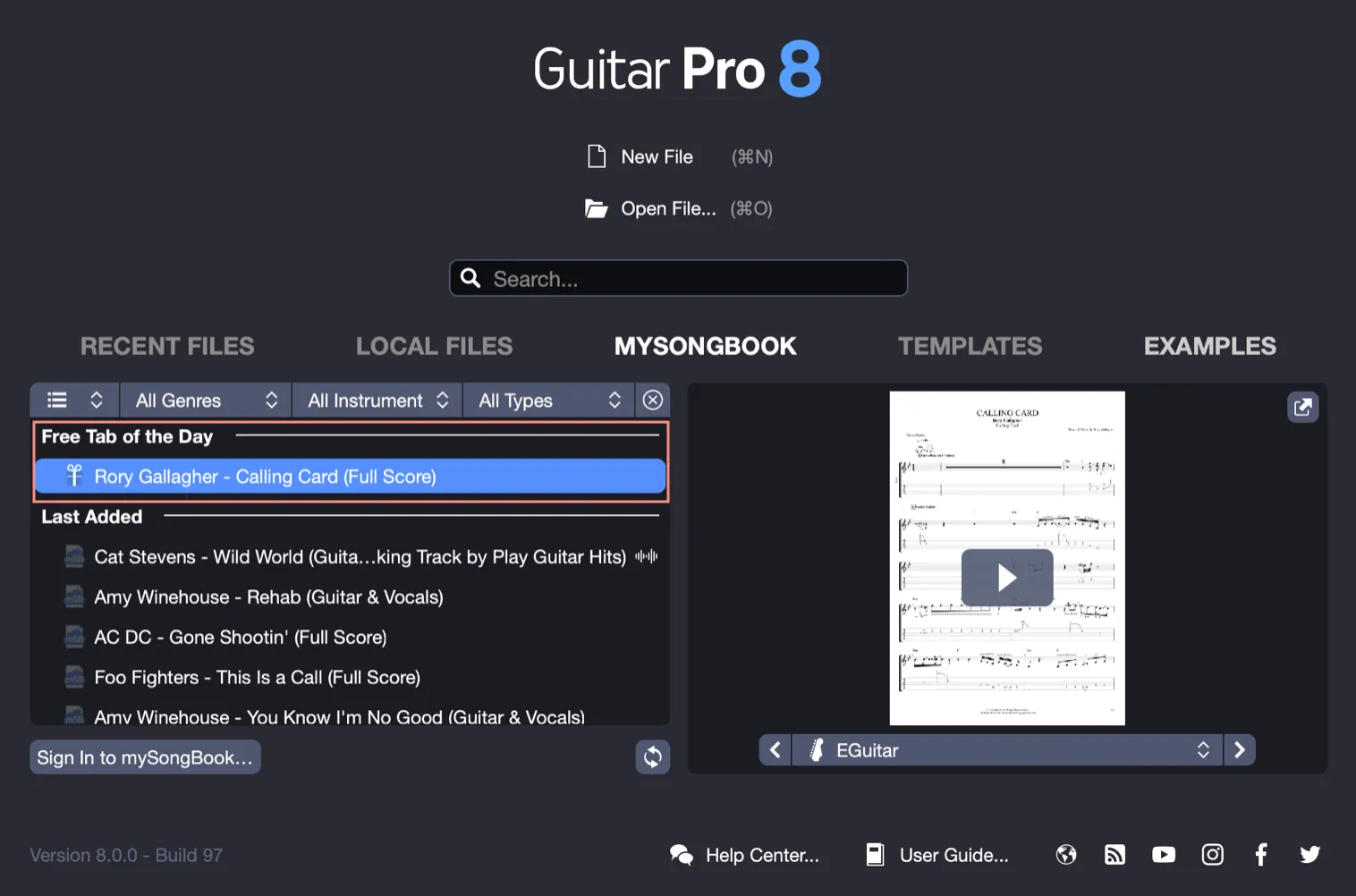Click the New File document icon
The image size is (1356, 896).
pos(597,156)
